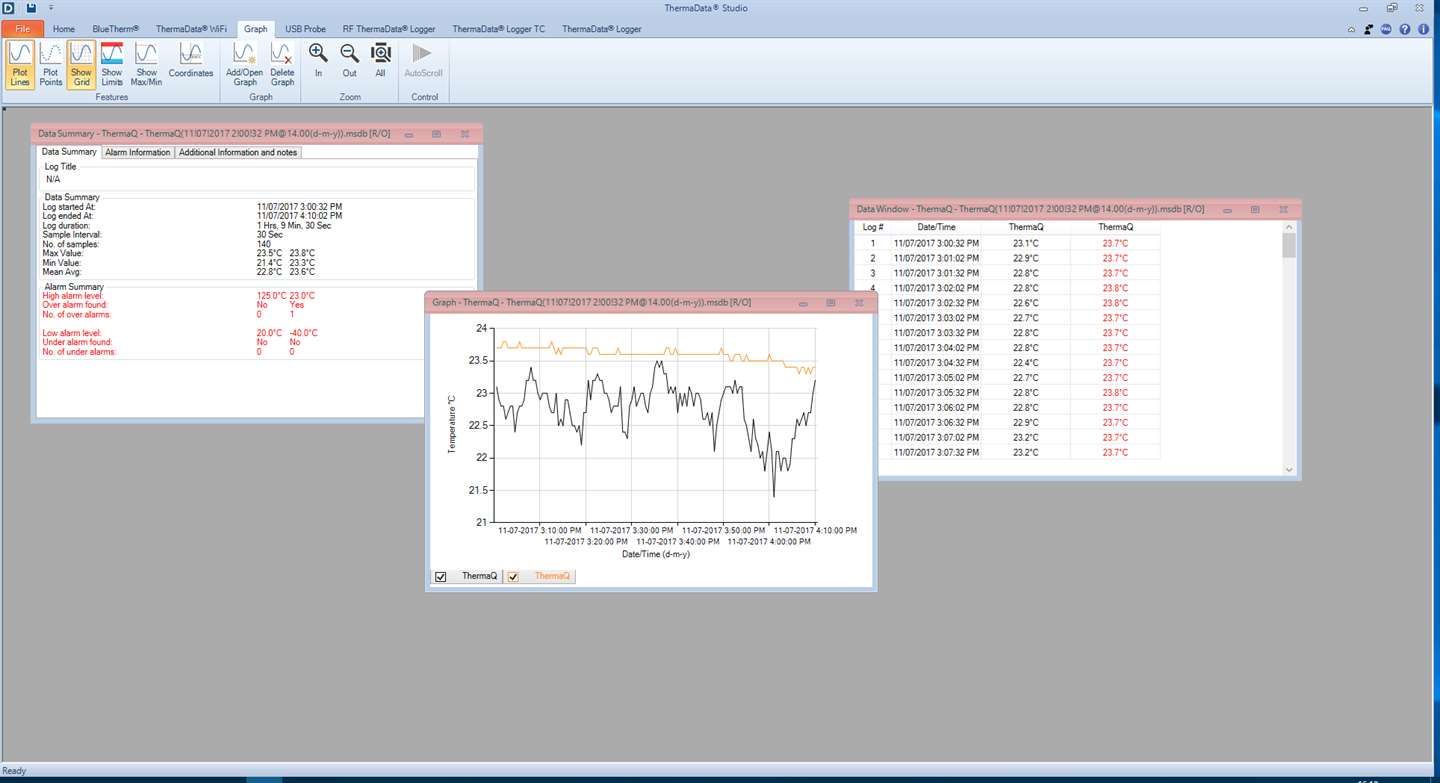Toggle the Show Grid feature
This screenshot has width=1440, height=783.
click(81, 64)
